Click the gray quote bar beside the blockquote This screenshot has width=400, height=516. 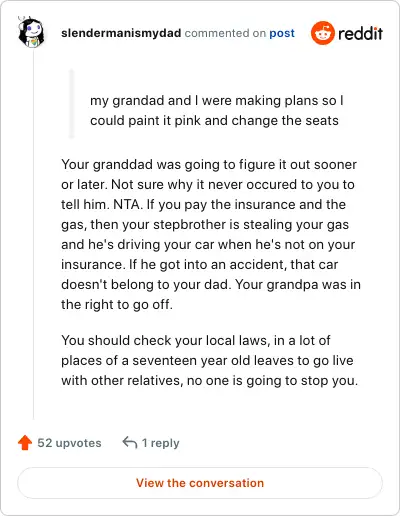(71, 103)
